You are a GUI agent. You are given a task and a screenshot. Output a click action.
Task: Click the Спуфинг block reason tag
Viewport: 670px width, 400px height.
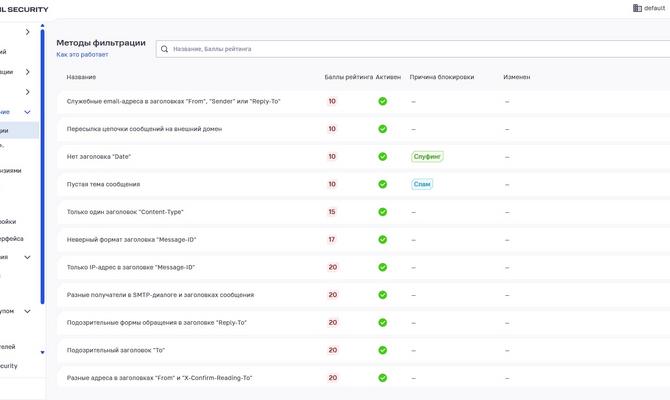tap(427, 156)
